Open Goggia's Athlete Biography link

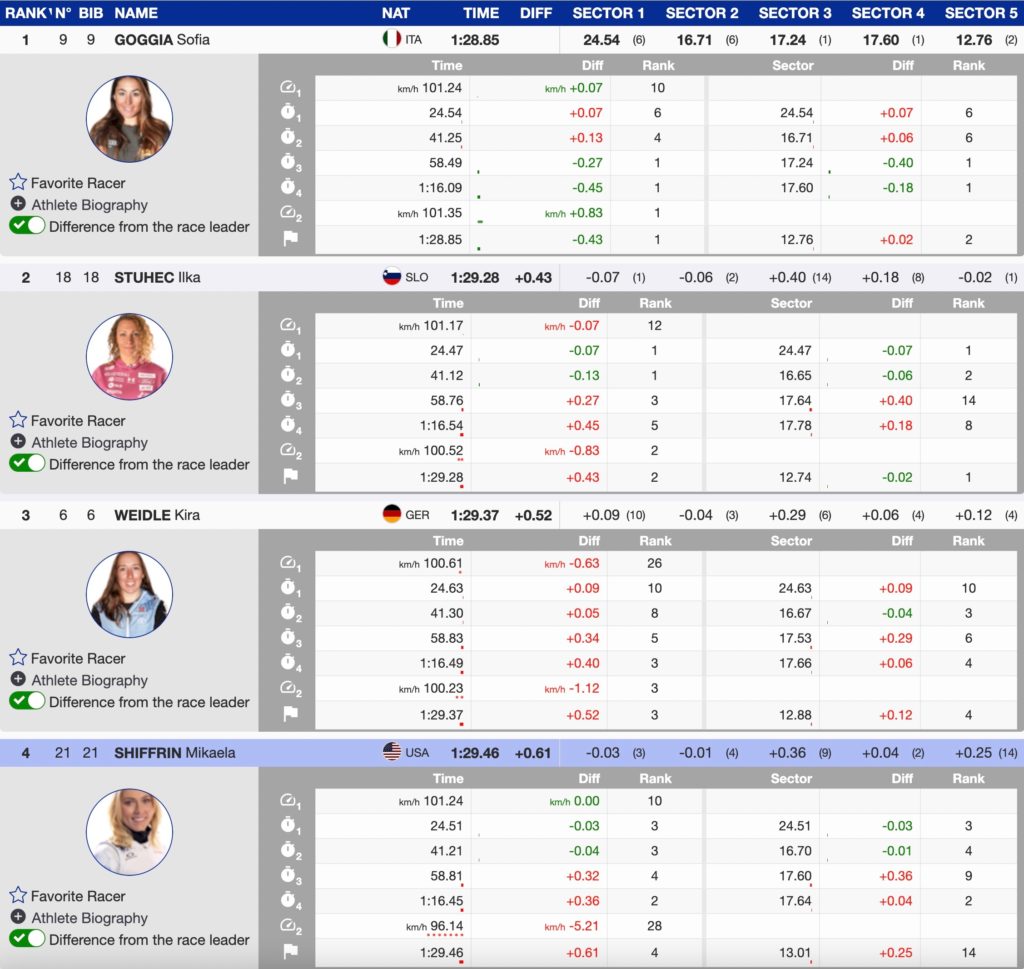[89, 205]
